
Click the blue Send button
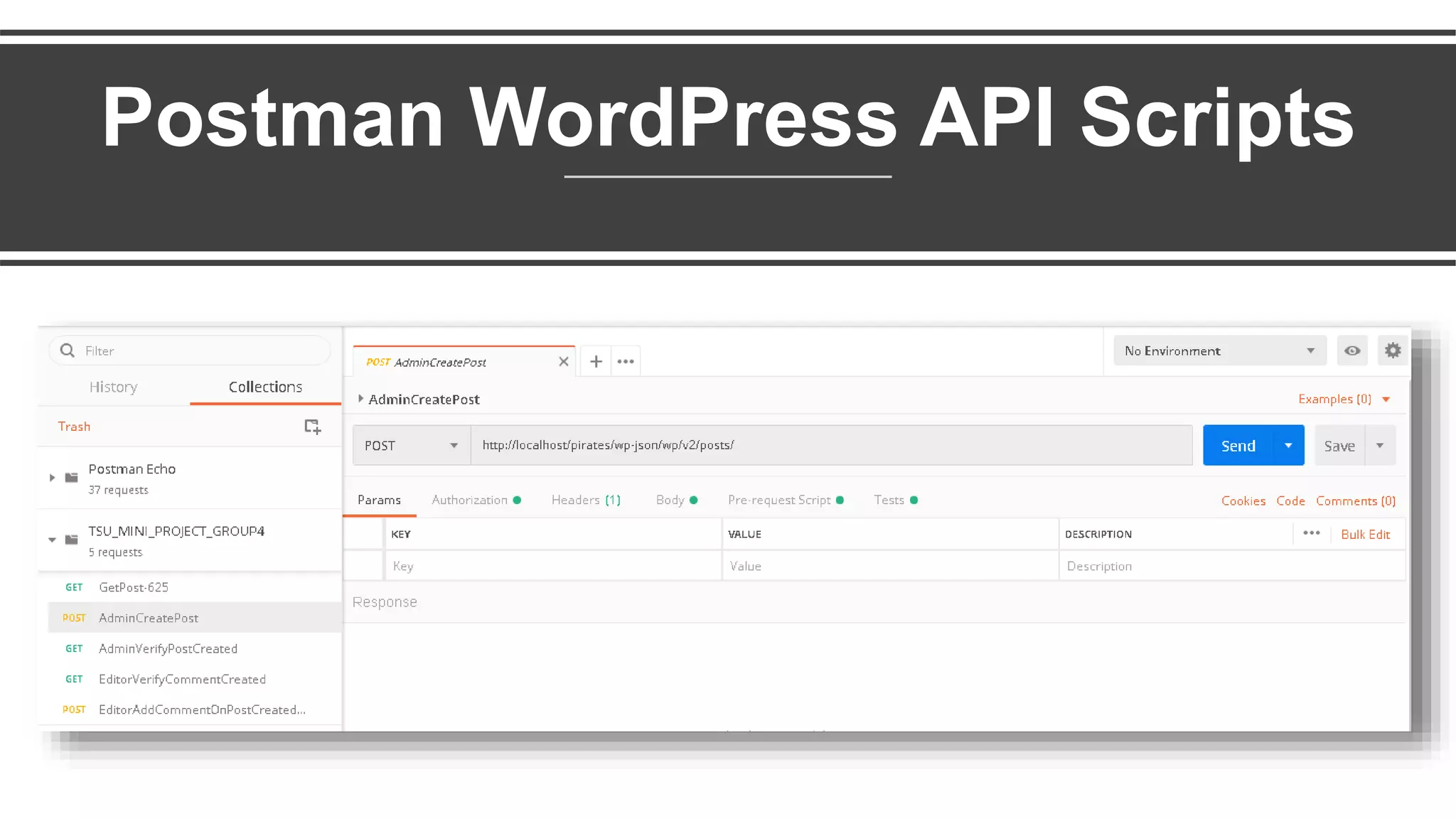point(1238,446)
